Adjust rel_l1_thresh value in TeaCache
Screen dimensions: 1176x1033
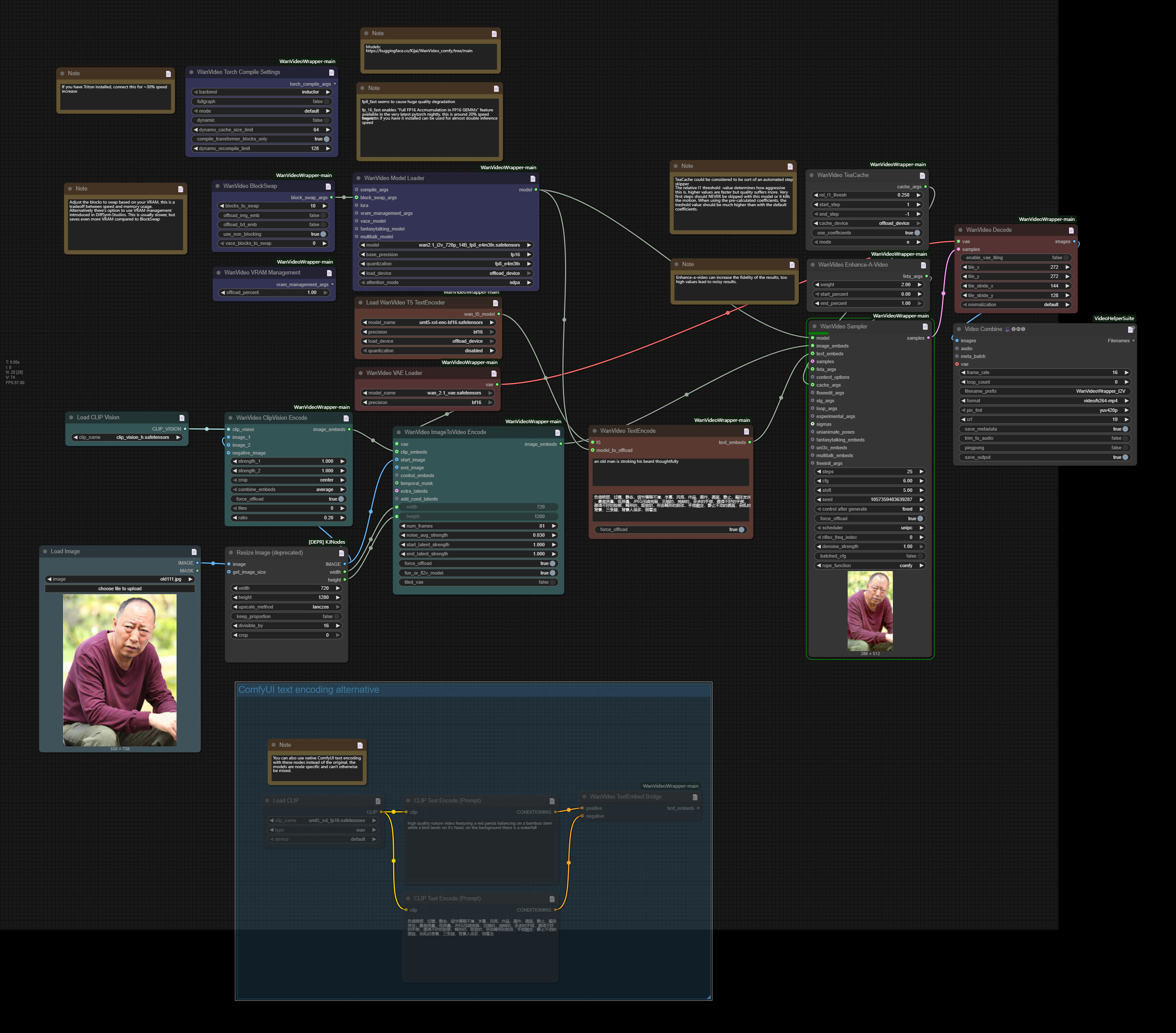point(868,195)
